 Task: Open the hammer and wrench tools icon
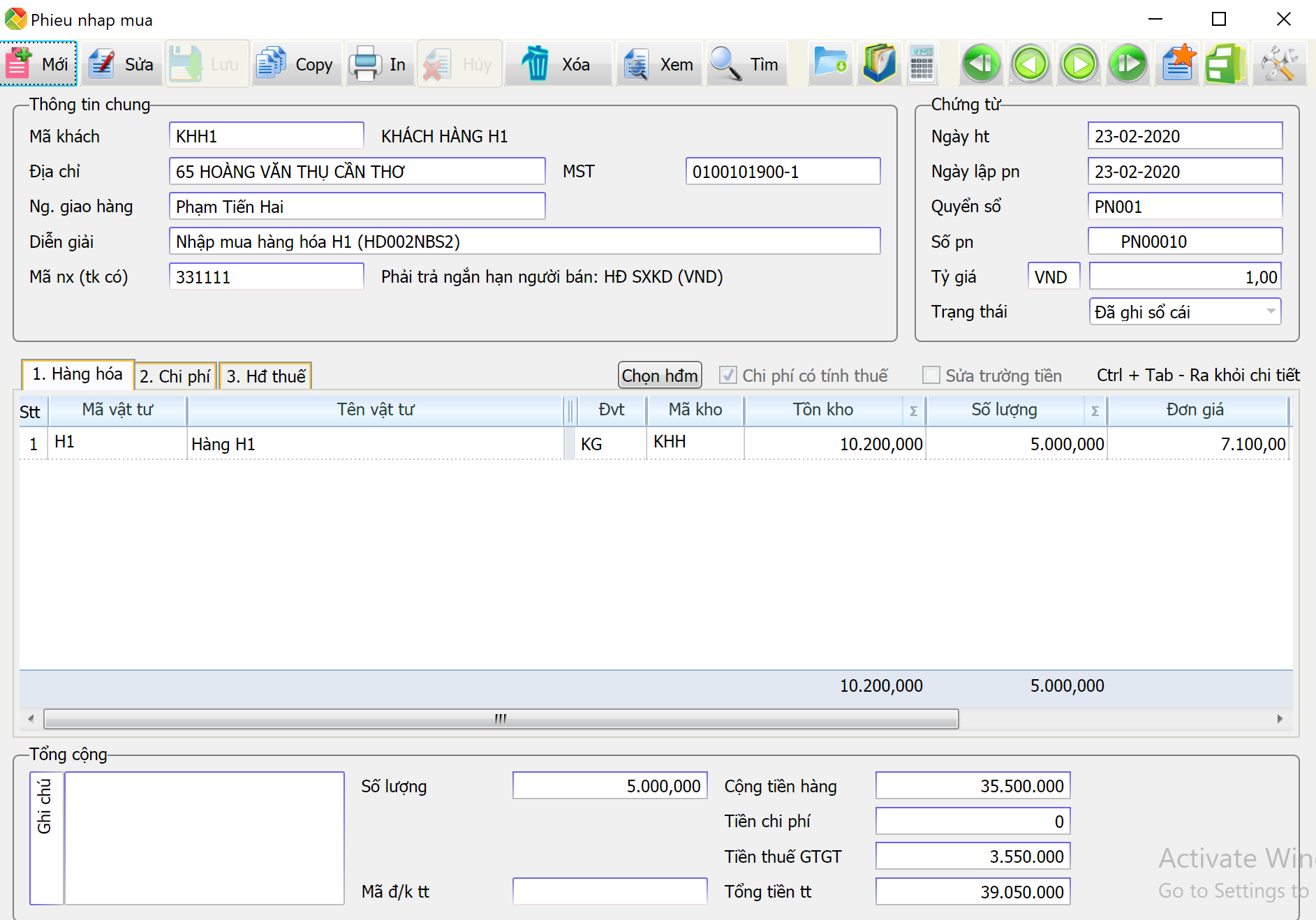click(1279, 64)
